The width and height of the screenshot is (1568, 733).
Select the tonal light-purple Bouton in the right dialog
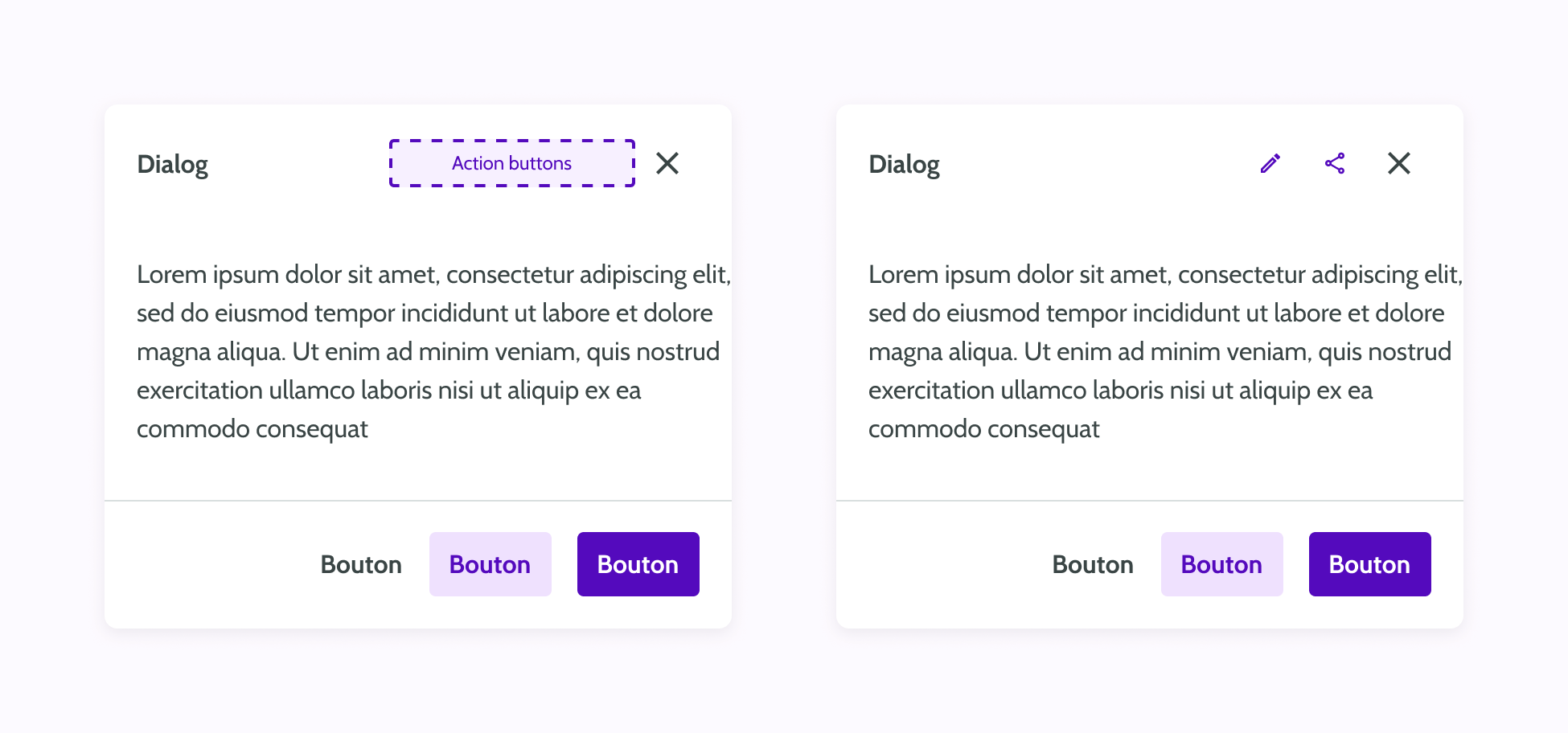tap(1221, 563)
